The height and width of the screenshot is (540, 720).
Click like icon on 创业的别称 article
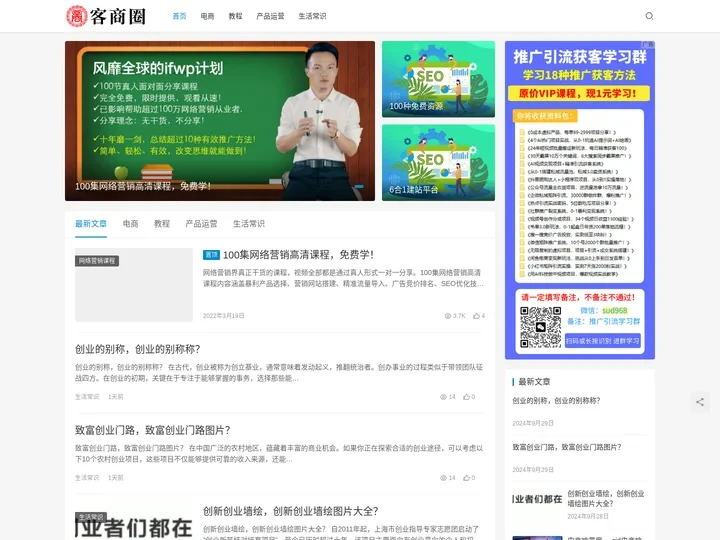466,397
